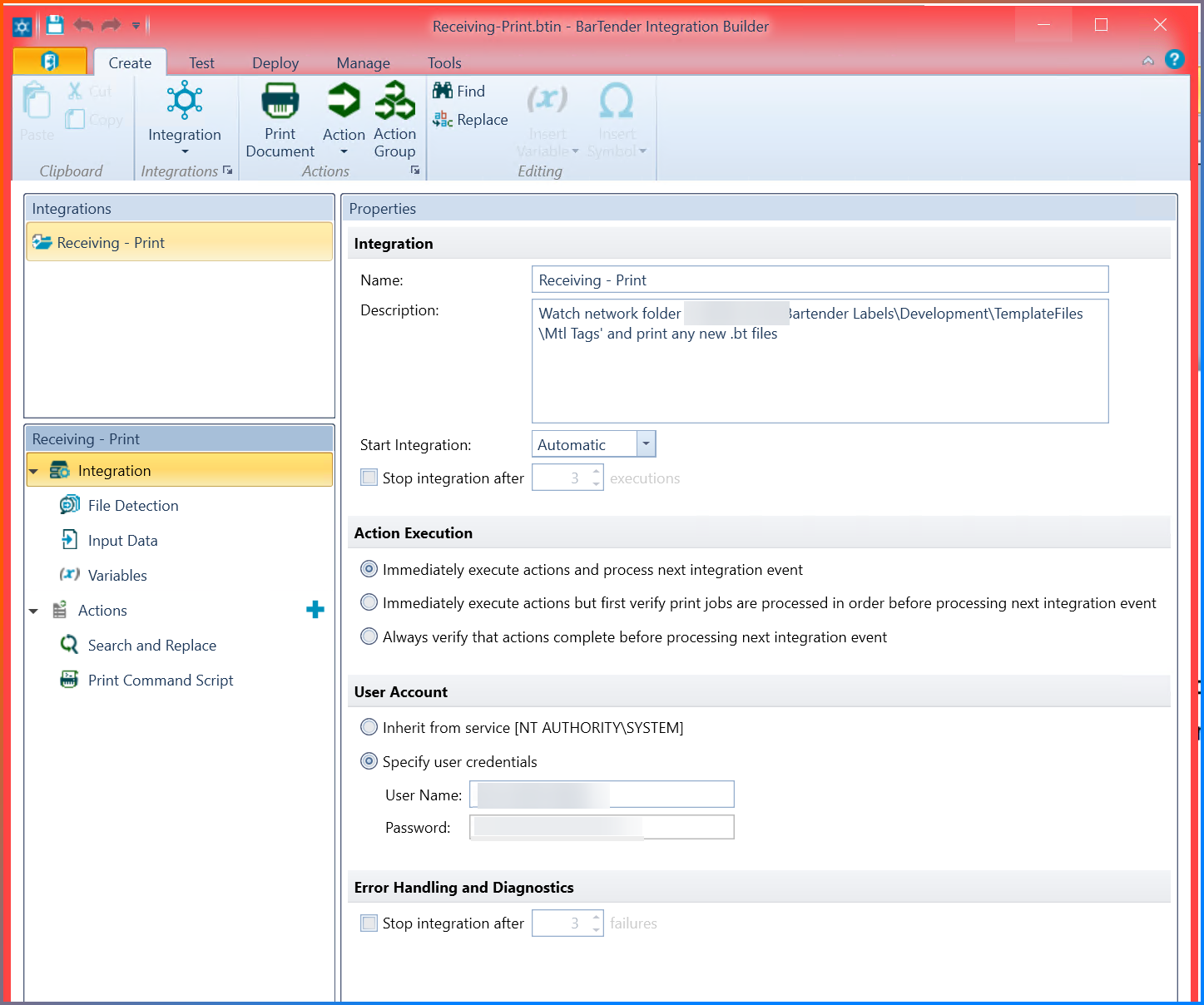
Task: Collapse the ribbon with the chevron
Action: coord(1147,61)
